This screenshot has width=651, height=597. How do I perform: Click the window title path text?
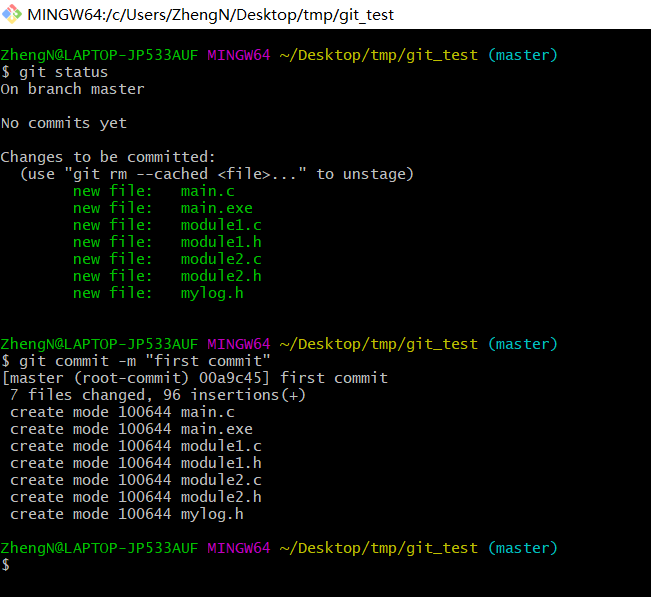coord(210,15)
